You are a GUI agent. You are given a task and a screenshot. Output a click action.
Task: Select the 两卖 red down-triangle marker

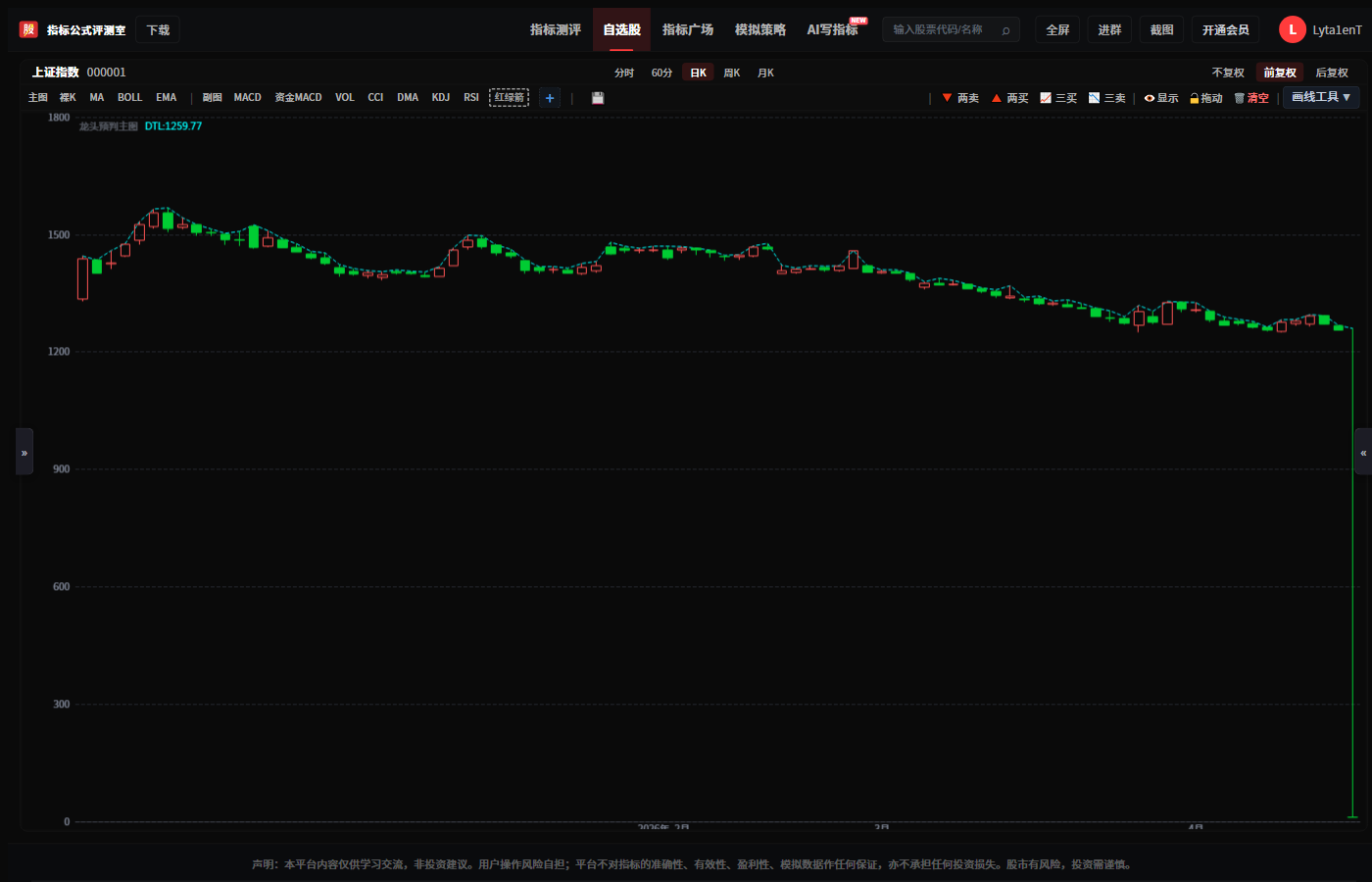tap(960, 98)
